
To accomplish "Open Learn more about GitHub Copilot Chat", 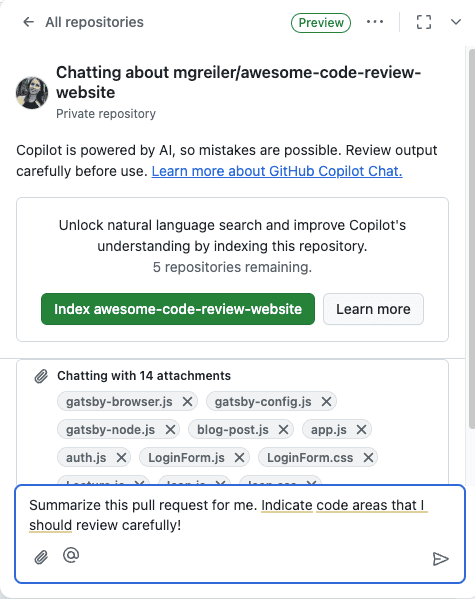I will [277, 171].
